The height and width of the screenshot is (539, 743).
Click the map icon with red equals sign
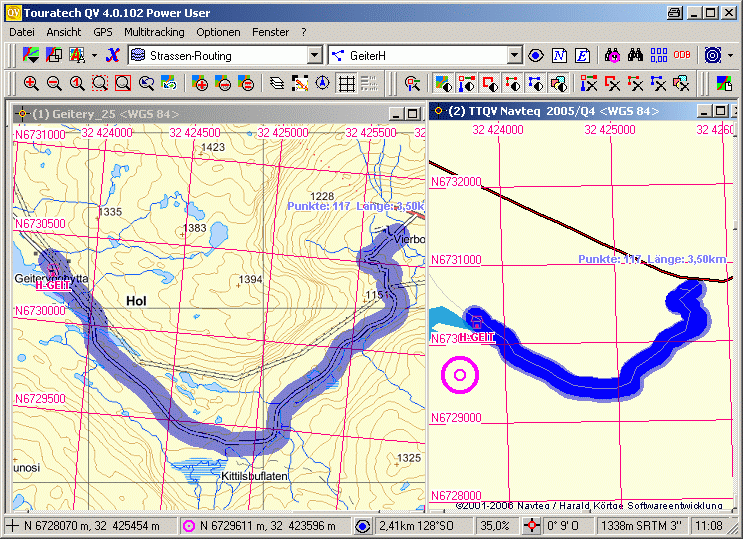[x=246, y=84]
